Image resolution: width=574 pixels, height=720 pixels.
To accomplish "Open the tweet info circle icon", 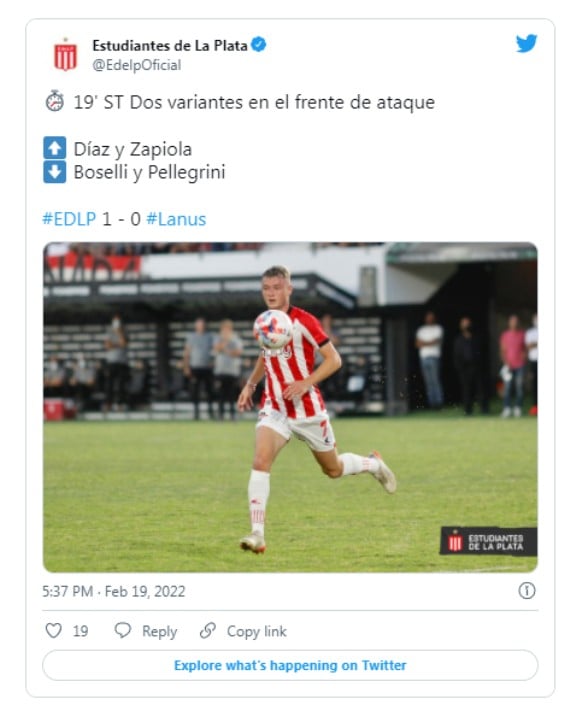I will pyautogui.click(x=527, y=591).
